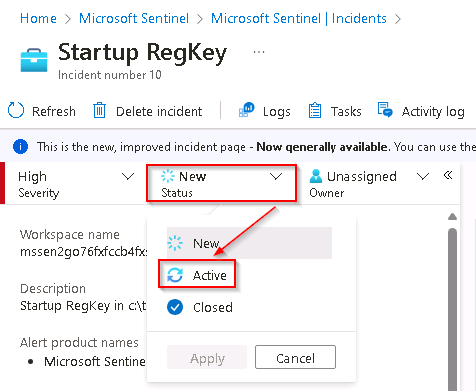The image size is (476, 391).
Task: Click the Refresh circular arrow icon
Action: 16,110
